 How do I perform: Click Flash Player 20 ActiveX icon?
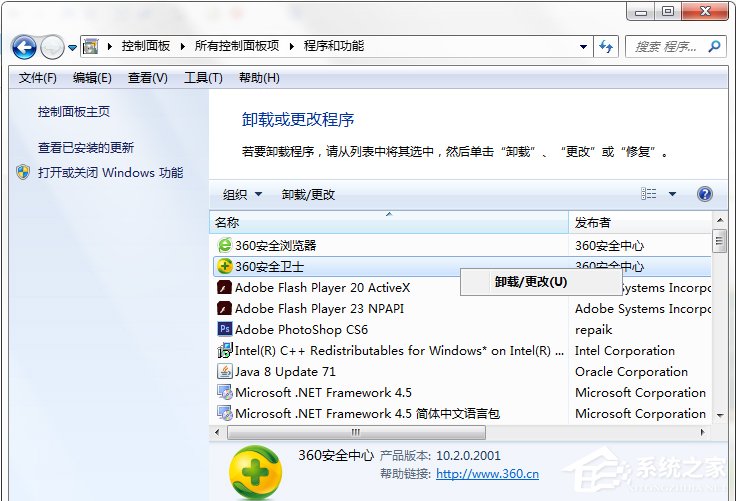tap(224, 287)
